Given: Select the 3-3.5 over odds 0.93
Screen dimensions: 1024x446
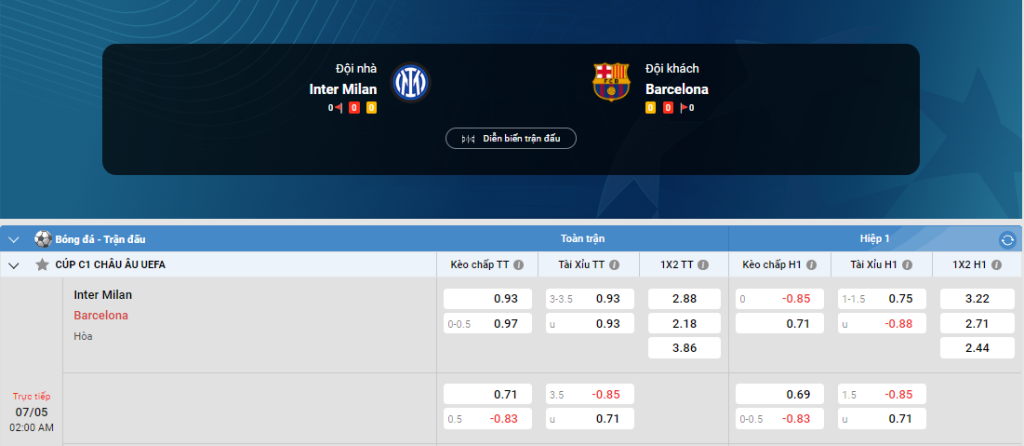Looking at the screenshot, I should [590, 299].
